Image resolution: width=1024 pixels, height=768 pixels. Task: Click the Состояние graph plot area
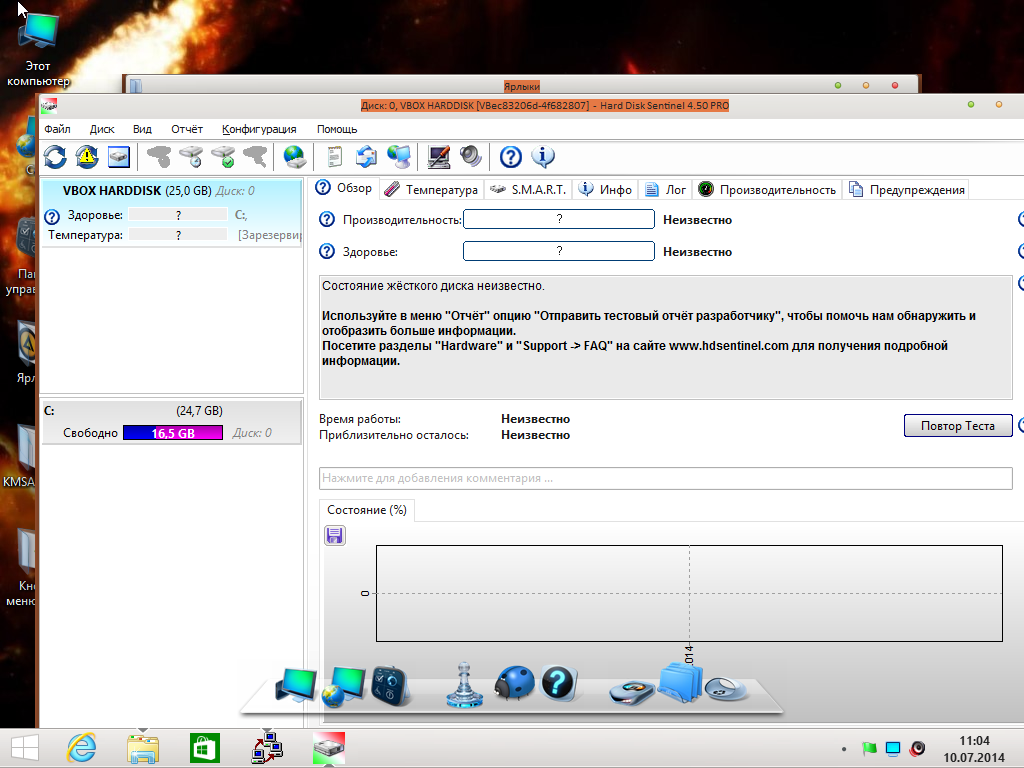[689, 593]
